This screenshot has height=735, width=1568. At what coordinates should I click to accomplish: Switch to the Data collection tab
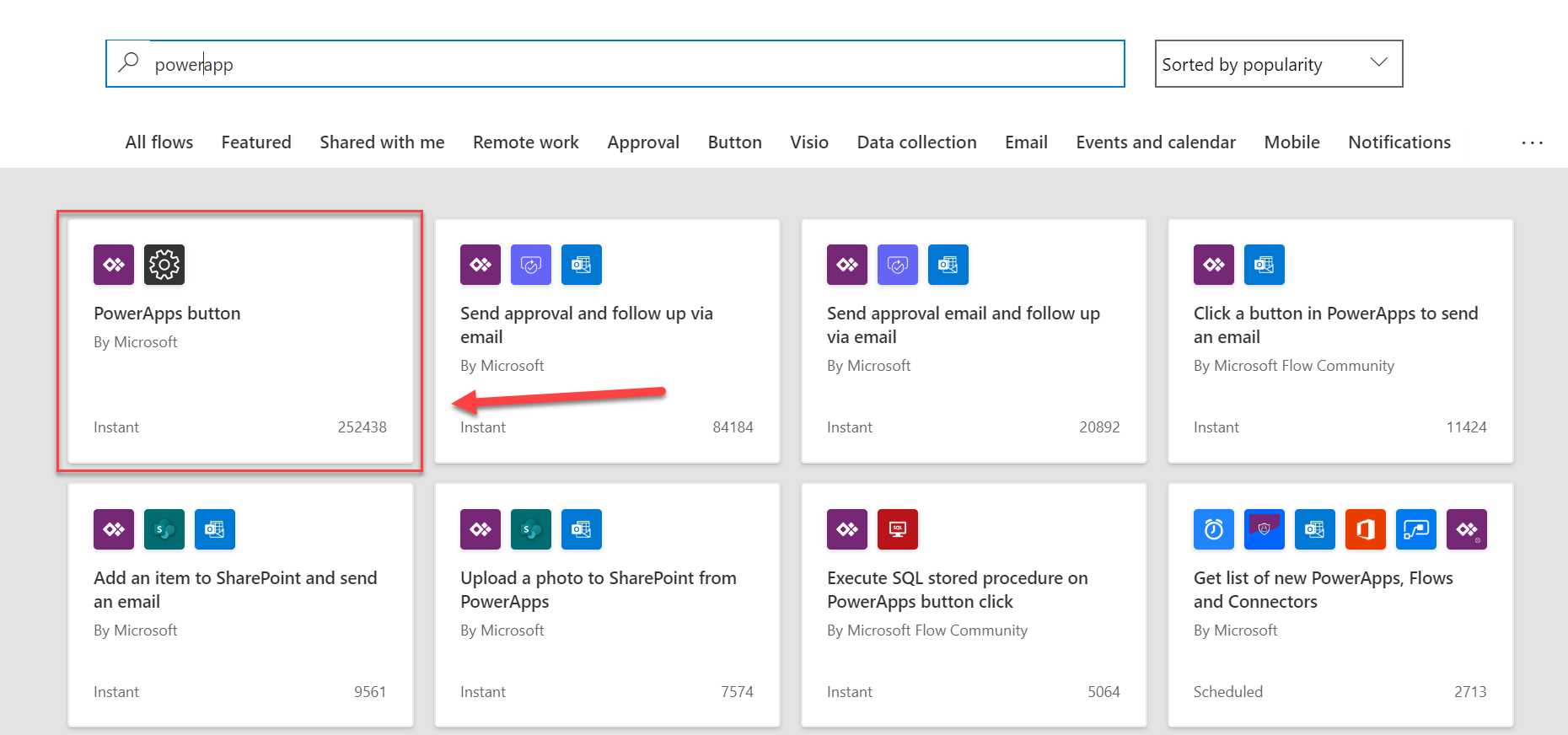917,142
